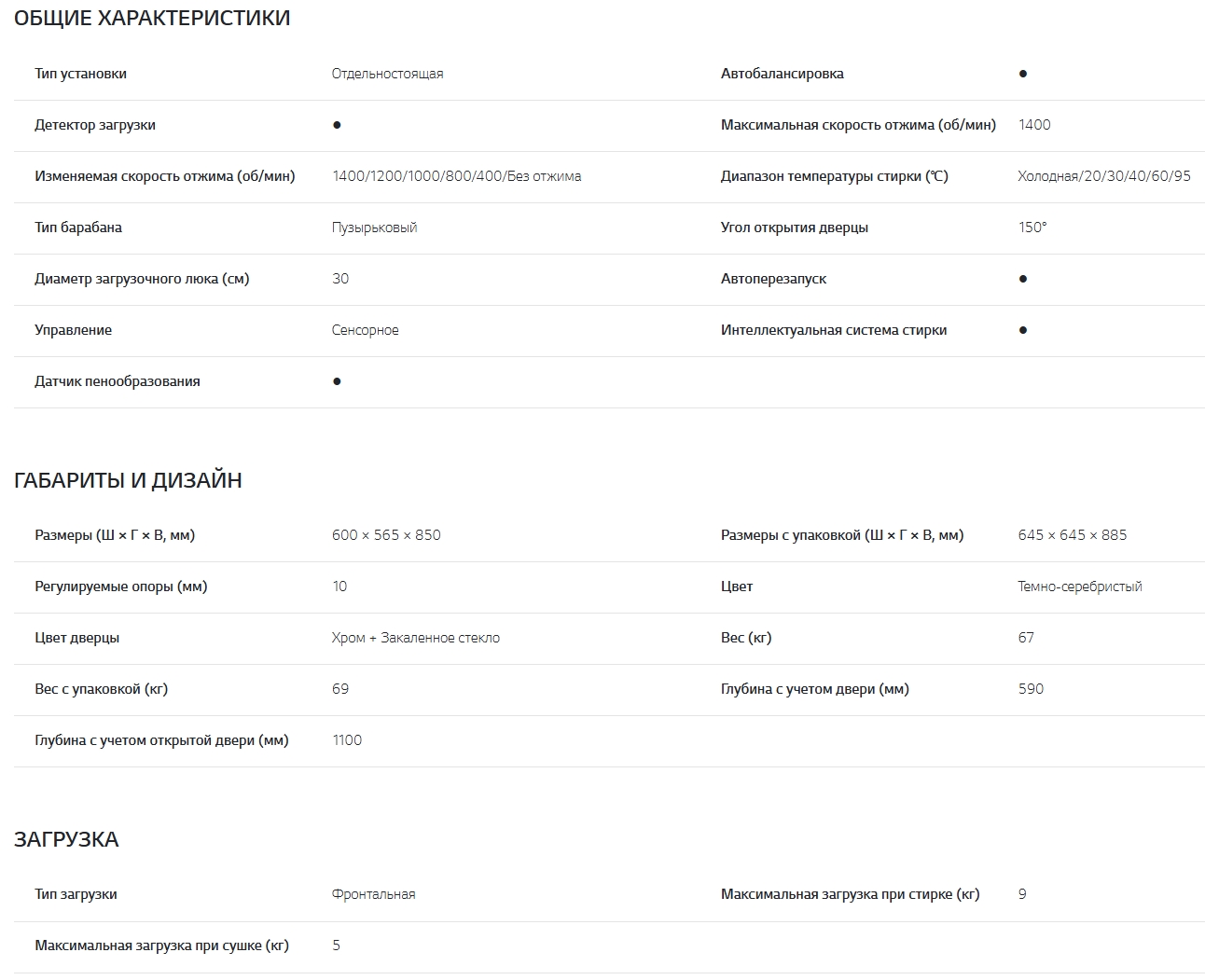Screen dimensions: 1205x980
Task: Click the bullet dot beside Автобалансировка
Action: pyautogui.click(x=1023, y=74)
